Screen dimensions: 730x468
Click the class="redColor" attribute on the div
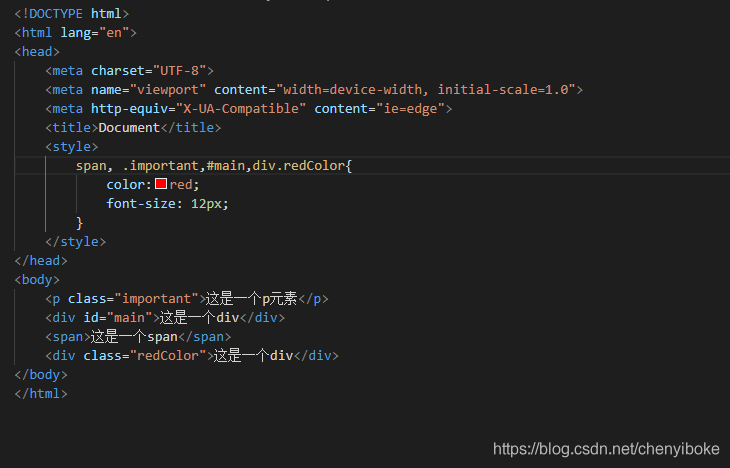pyautogui.click(x=144, y=356)
